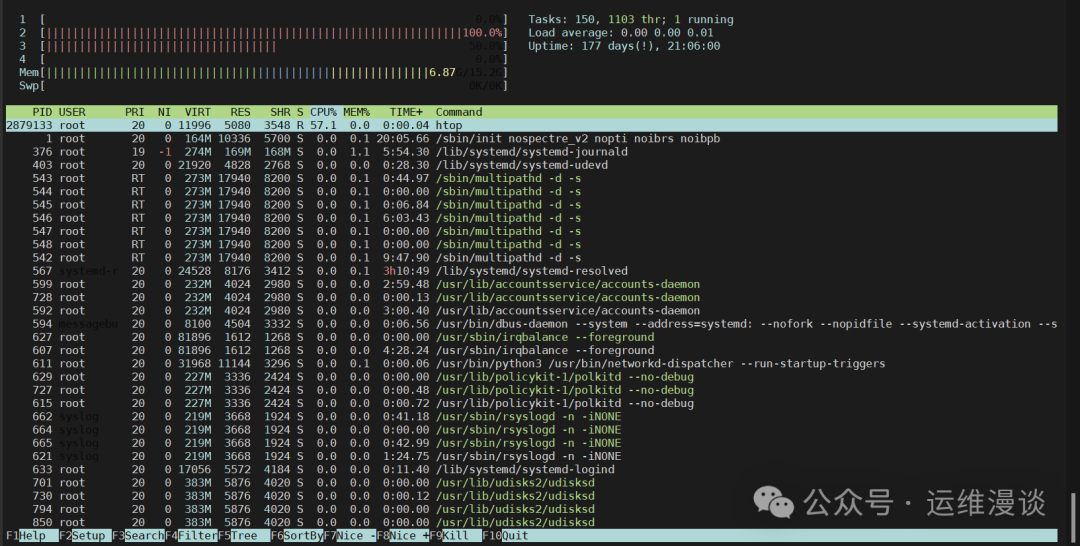Select rsyslogd row PID 662
The width and height of the screenshot is (1080, 546).
pos(532,417)
